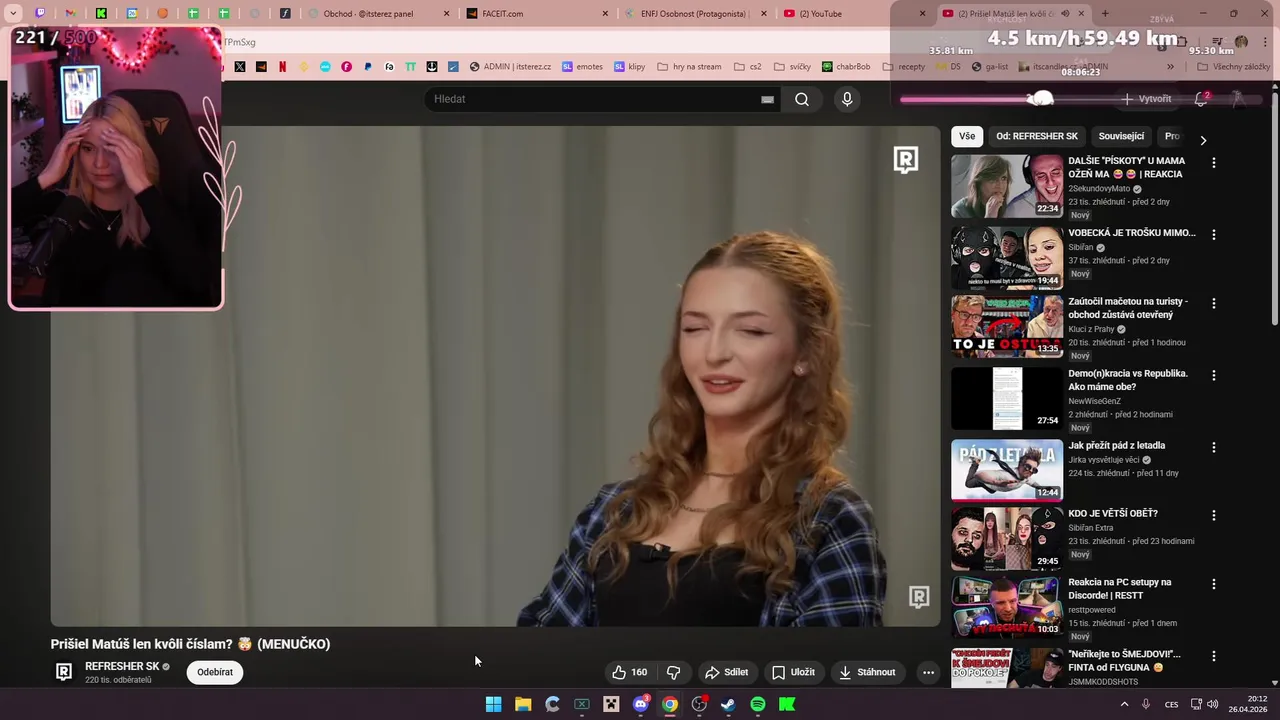Save video using Uložit button

tap(793, 672)
